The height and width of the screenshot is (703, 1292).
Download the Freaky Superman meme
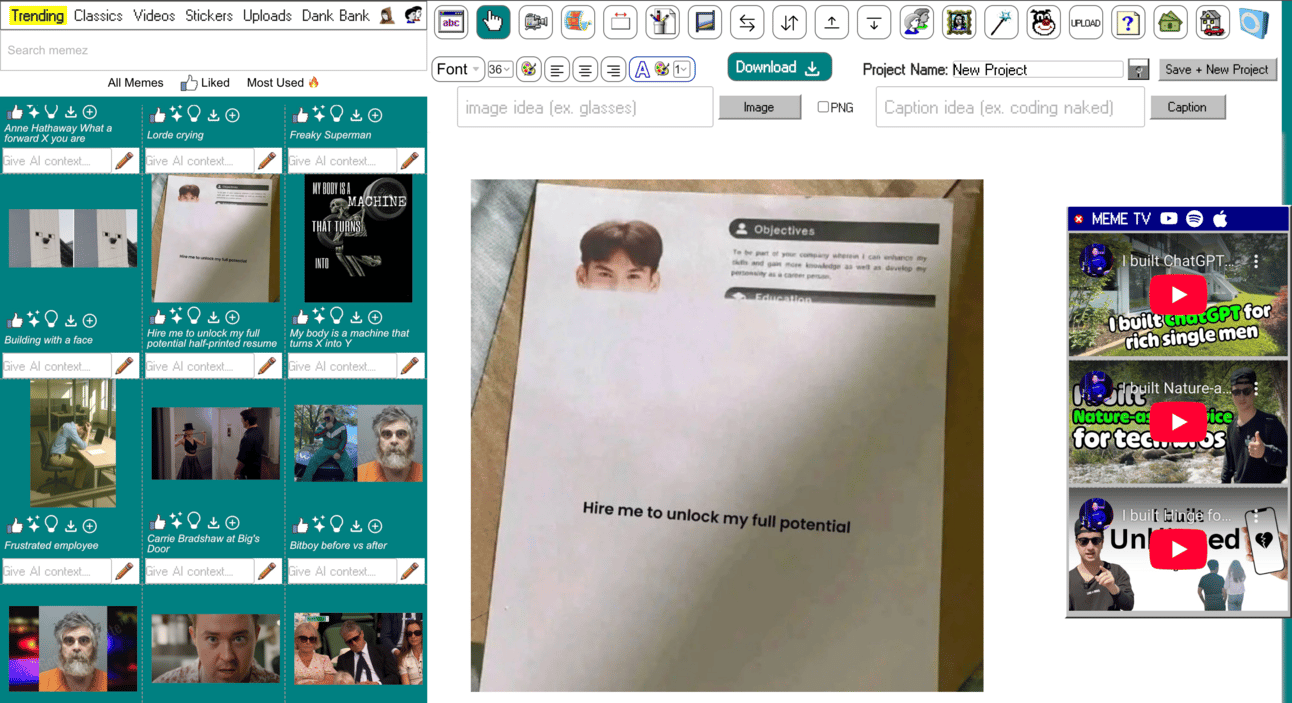[x=356, y=115]
